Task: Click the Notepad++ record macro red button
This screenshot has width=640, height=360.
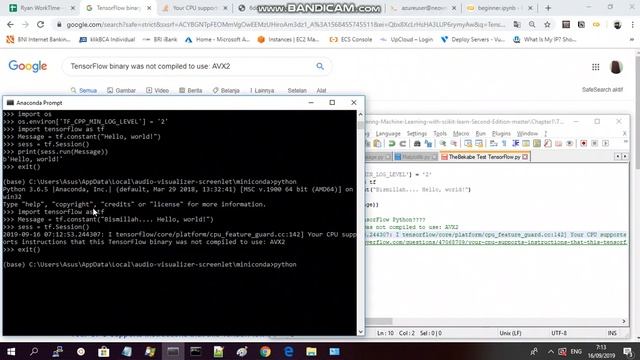Action: click(583, 143)
